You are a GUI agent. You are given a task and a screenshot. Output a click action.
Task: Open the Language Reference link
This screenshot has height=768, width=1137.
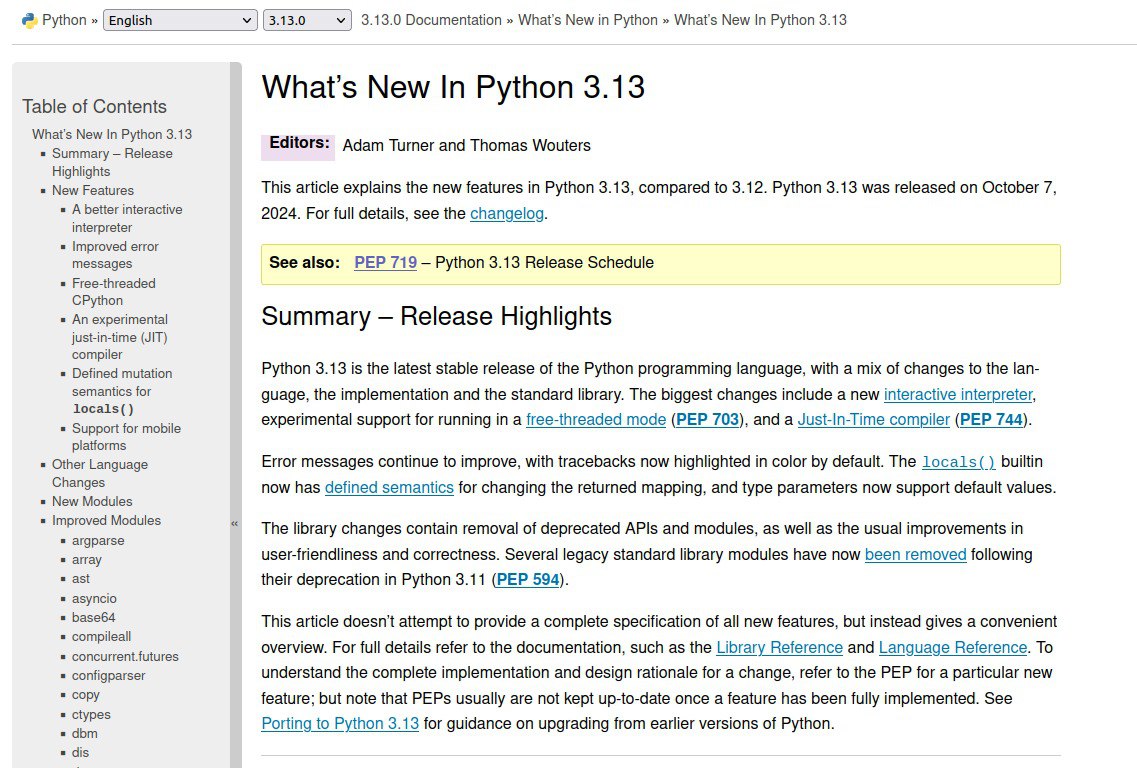click(x=953, y=648)
